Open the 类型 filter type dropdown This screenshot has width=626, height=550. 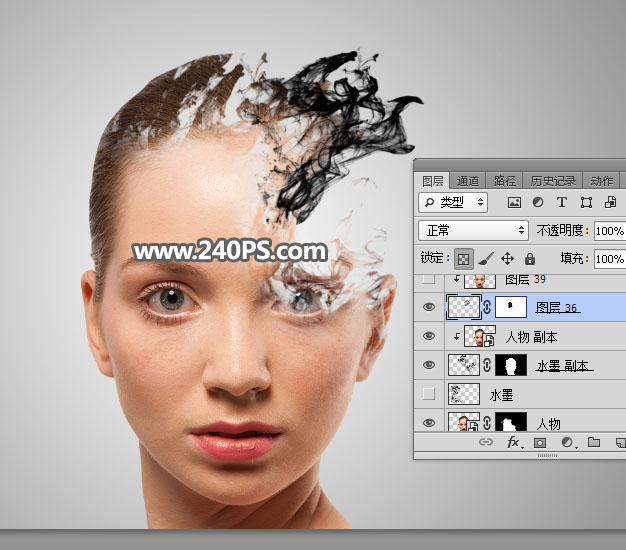pyautogui.click(x=453, y=202)
